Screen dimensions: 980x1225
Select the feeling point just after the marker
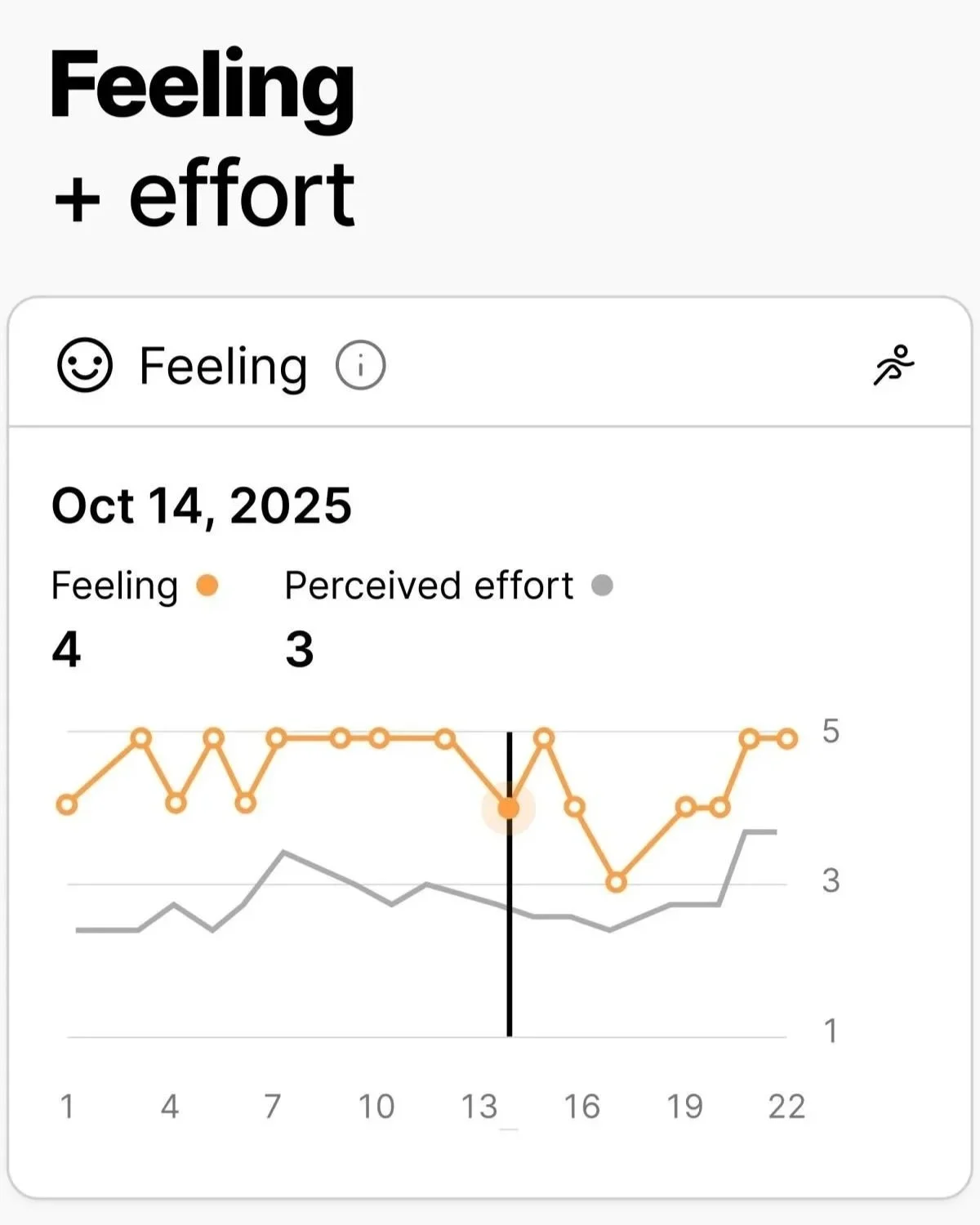point(544,739)
